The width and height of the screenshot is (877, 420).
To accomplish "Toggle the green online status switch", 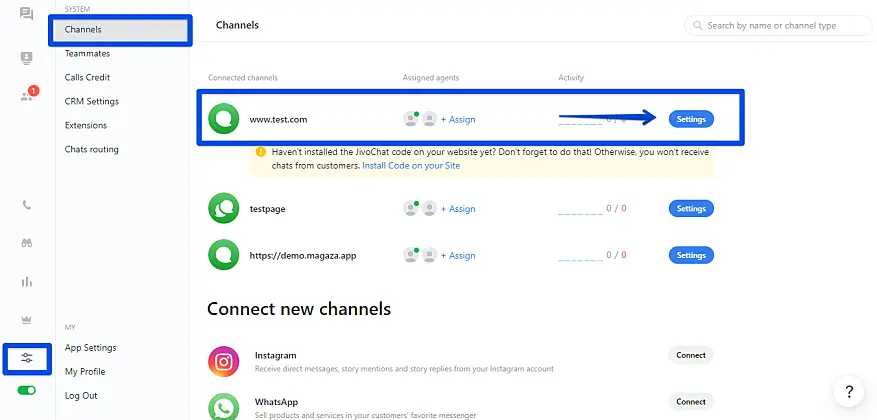I will (x=27, y=390).
